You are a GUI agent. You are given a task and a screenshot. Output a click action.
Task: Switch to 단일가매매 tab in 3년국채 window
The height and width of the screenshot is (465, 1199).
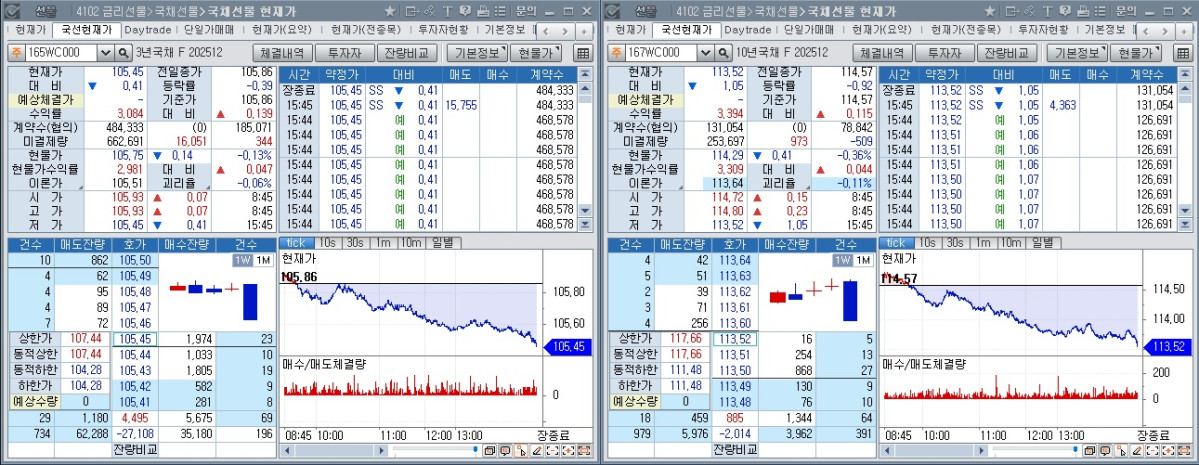210,31
